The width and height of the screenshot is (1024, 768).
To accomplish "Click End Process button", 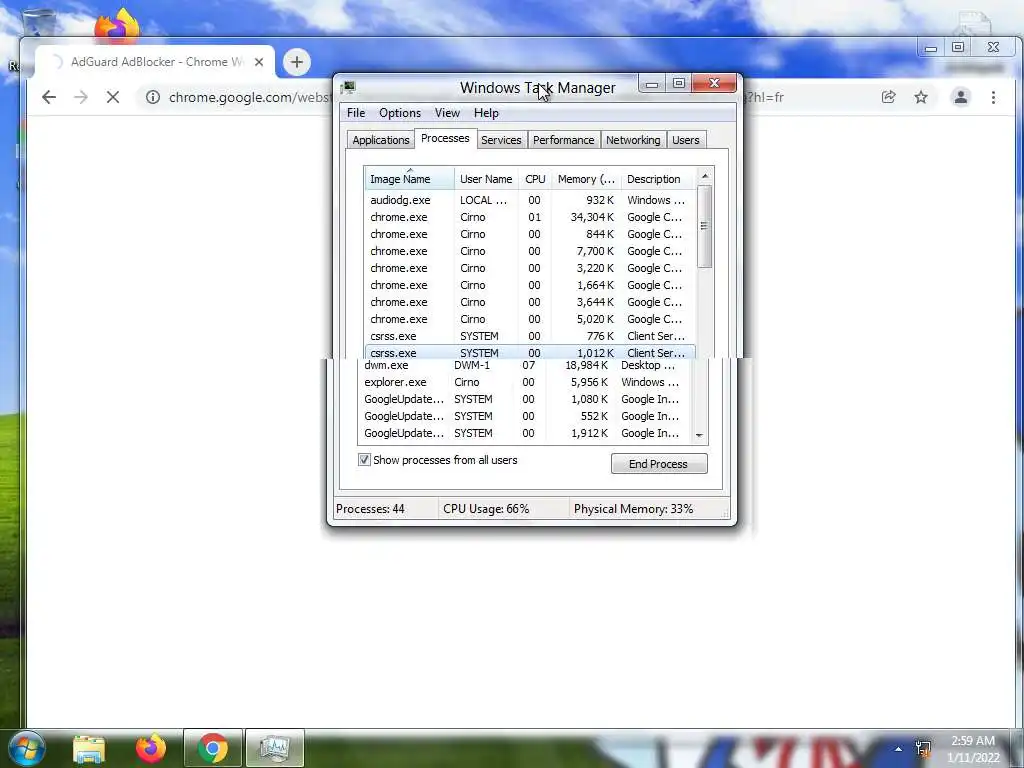I will (x=659, y=464).
